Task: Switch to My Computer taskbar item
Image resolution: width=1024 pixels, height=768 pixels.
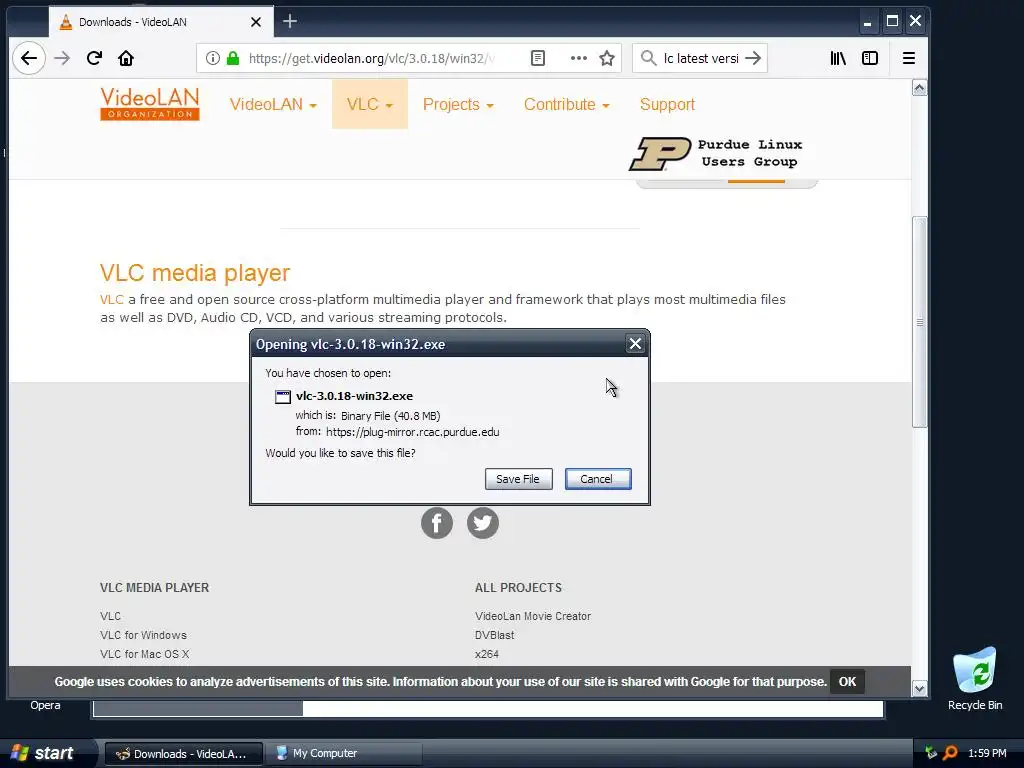Action: tap(344, 754)
